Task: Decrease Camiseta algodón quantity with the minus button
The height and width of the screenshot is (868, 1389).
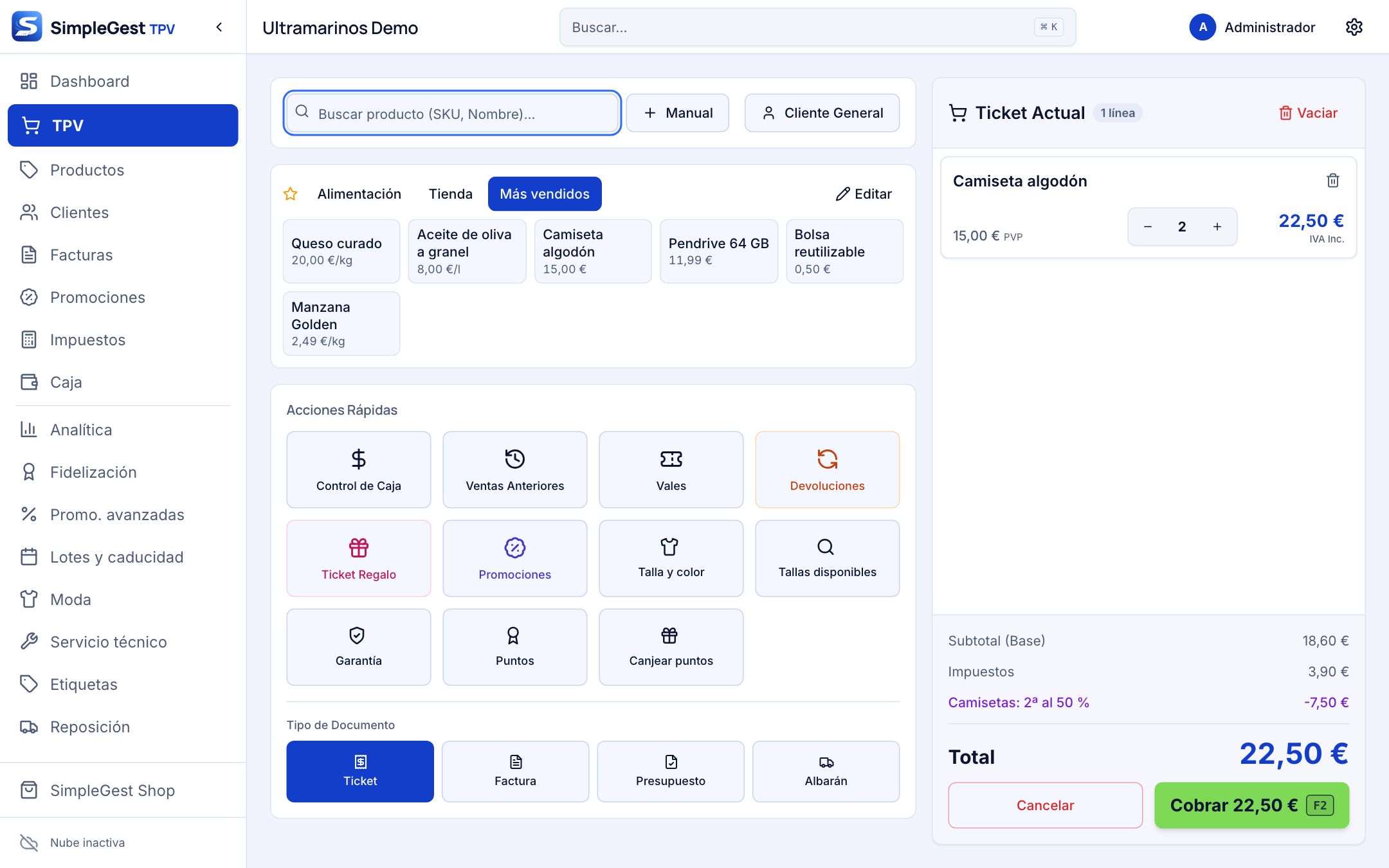Action: pos(1147,226)
